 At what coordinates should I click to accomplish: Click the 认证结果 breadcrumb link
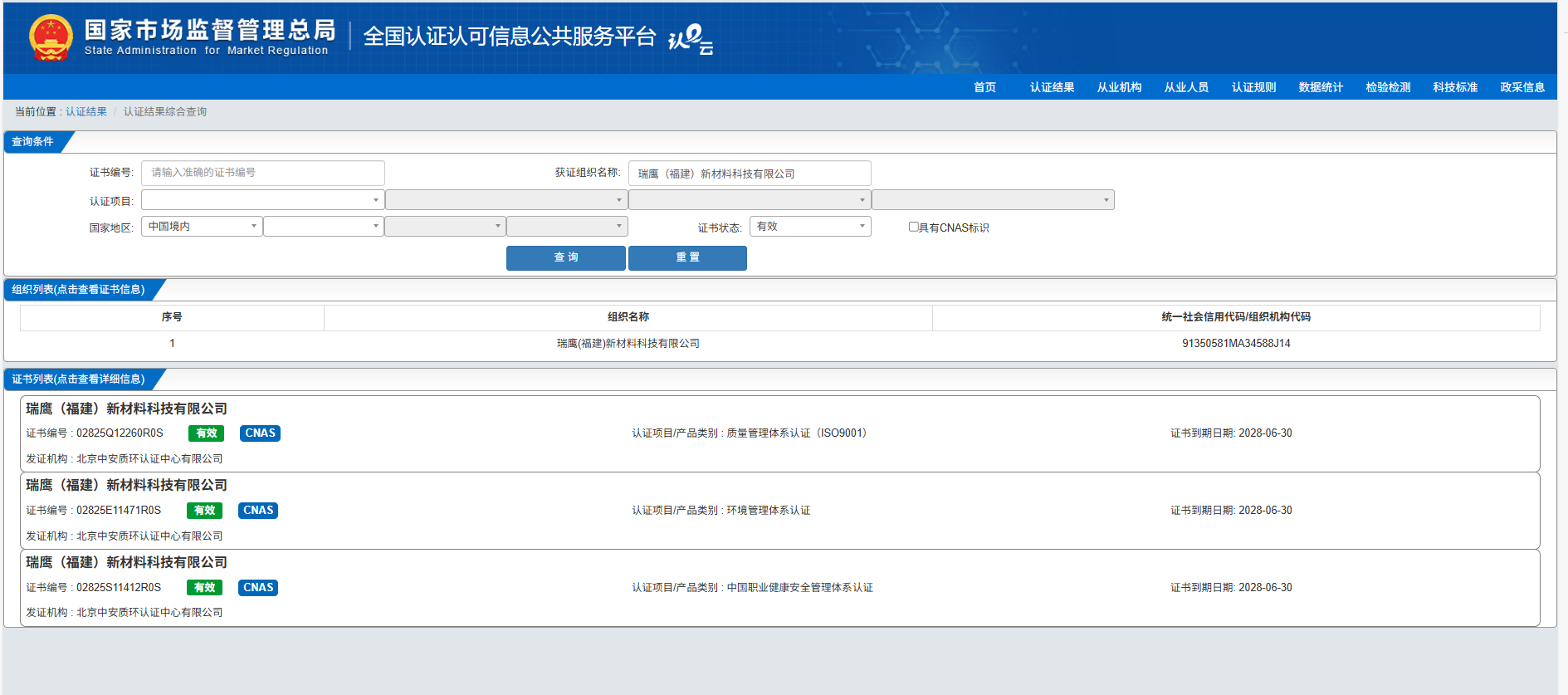click(86, 112)
